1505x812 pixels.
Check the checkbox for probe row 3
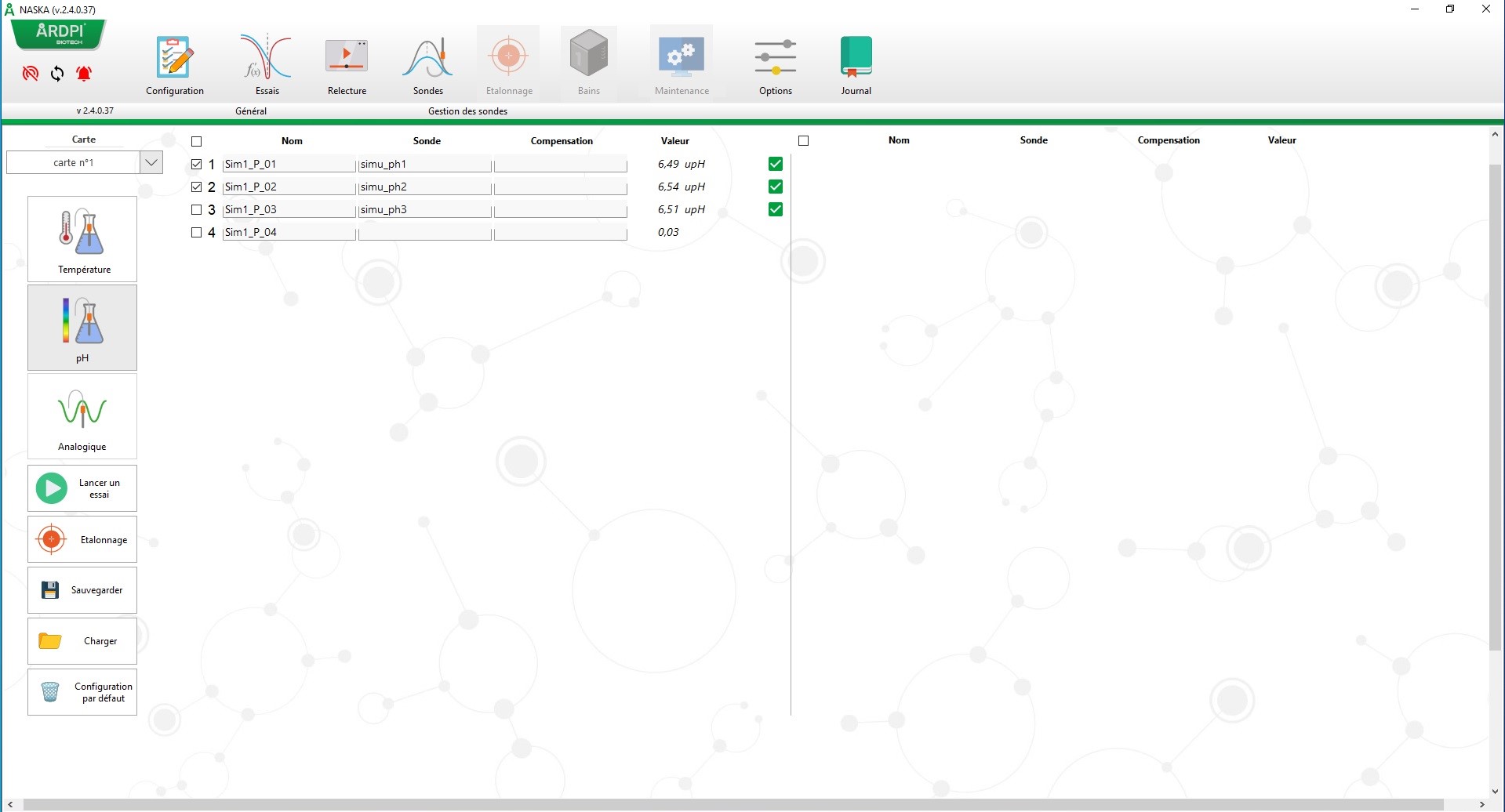197,210
